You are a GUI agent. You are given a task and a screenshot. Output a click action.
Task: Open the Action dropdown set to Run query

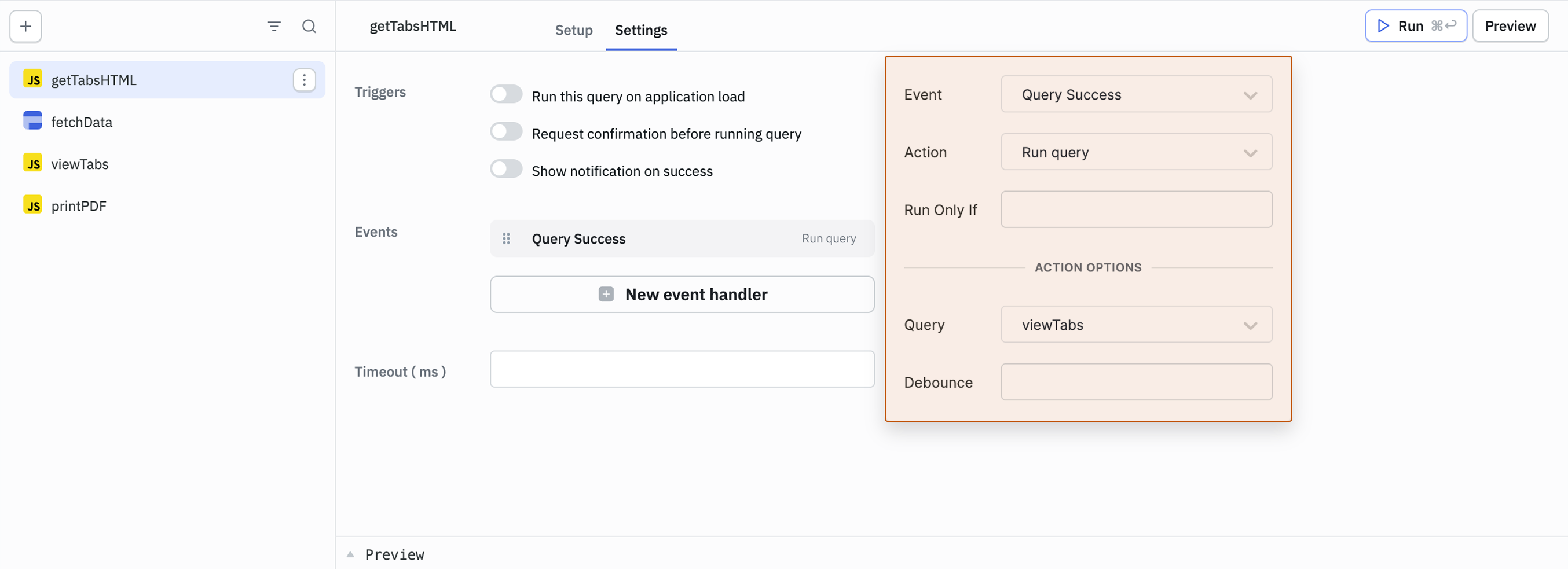tap(1136, 152)
